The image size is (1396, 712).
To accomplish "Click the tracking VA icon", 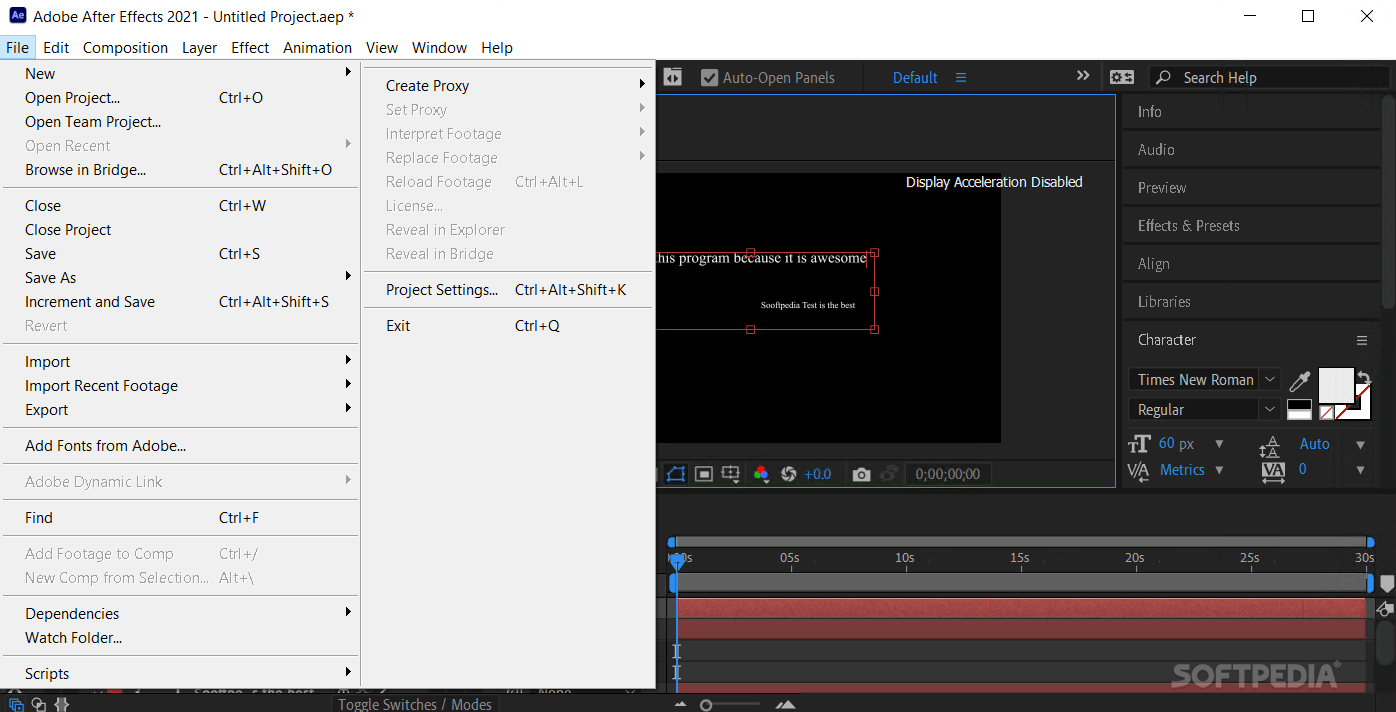I will click(1273, 472).
